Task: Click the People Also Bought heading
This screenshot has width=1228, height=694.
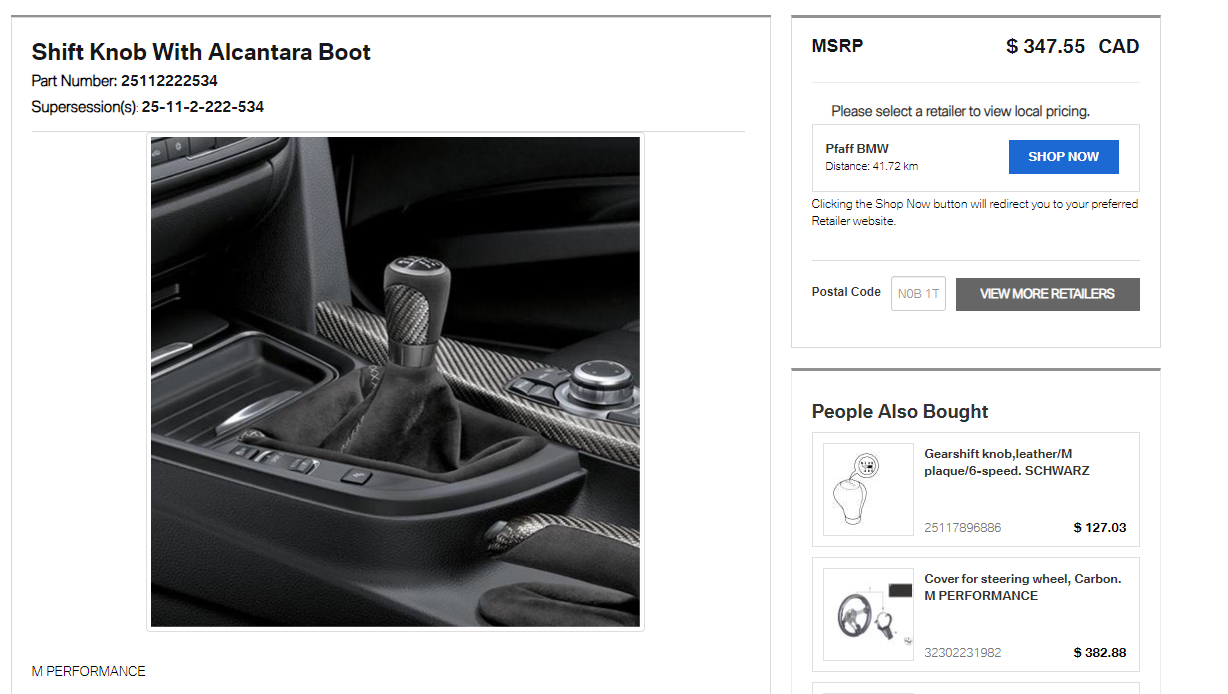Action: (x=900, y=412)
